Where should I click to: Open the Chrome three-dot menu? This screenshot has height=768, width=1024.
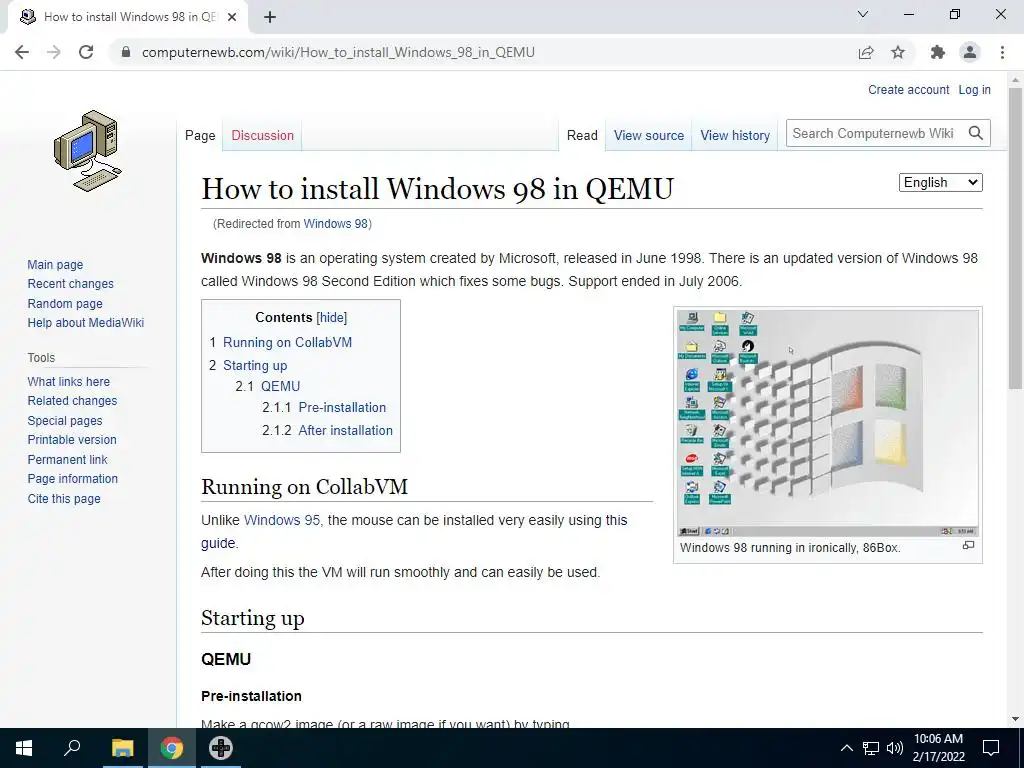click(1002, 52)
